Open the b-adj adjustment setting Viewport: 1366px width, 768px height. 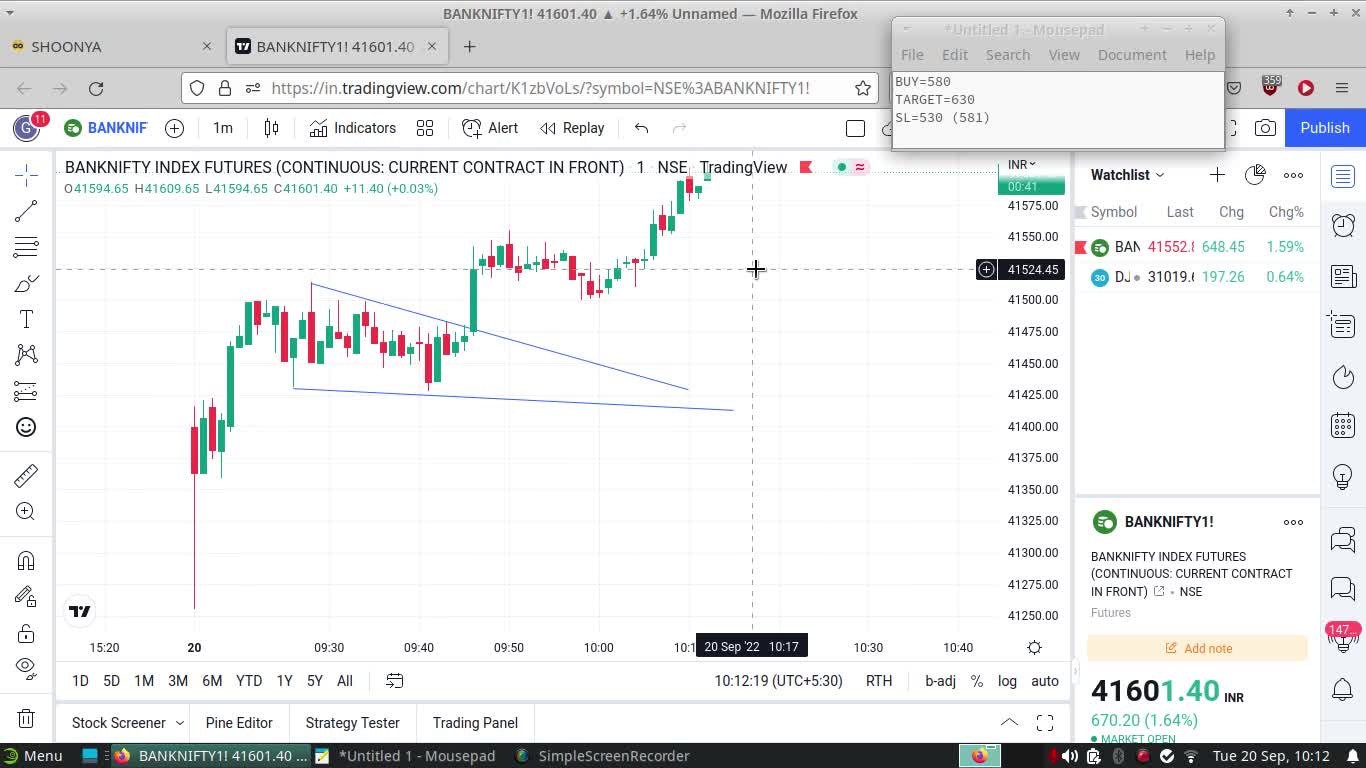pyautogui.click(x=940, y=681)
